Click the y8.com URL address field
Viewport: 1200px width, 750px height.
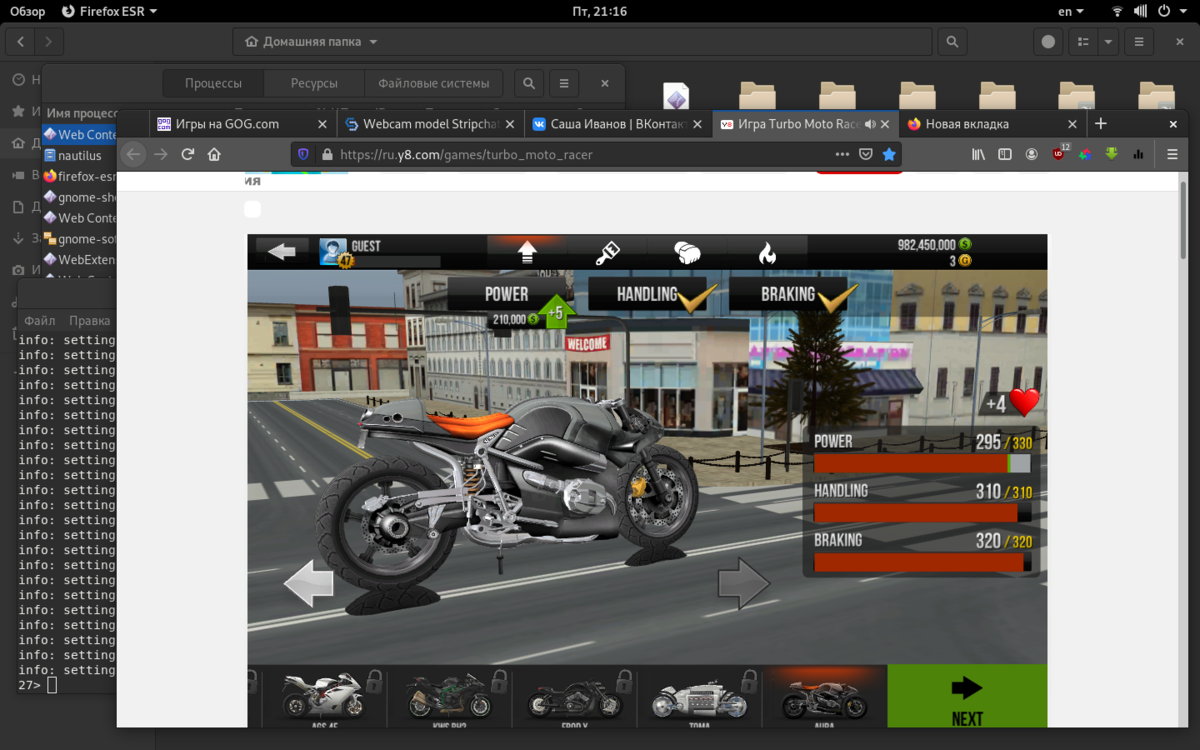(x=578, y=155)
